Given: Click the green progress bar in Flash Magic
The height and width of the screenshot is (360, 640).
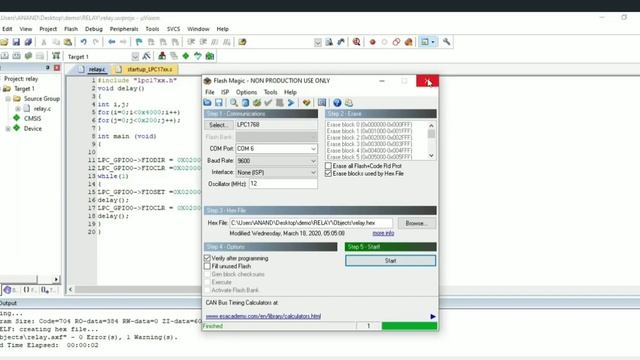Looking at the screenshot, I should coord(409,326).
